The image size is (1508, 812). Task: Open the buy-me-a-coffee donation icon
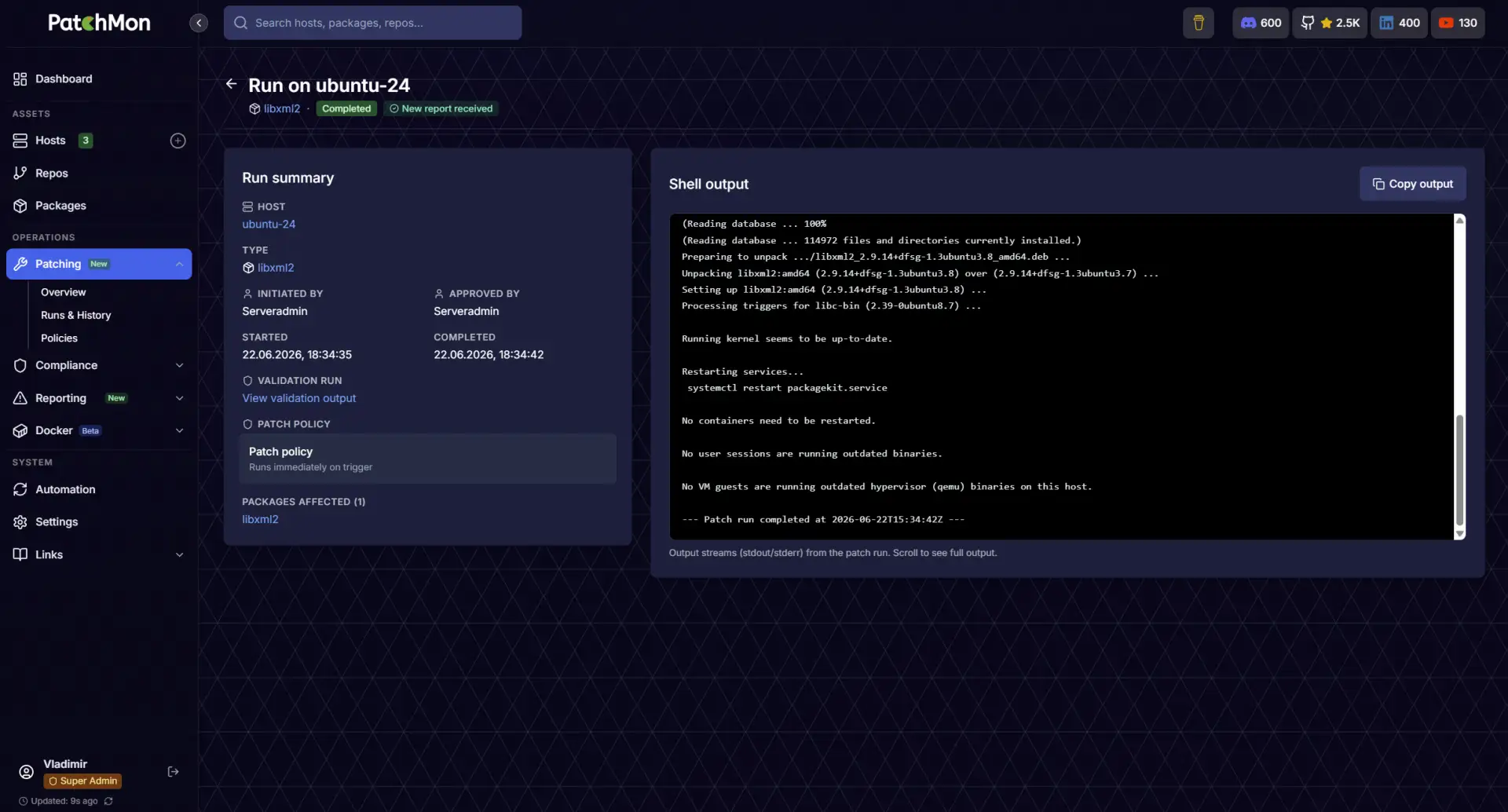(x=1199, y=23)
